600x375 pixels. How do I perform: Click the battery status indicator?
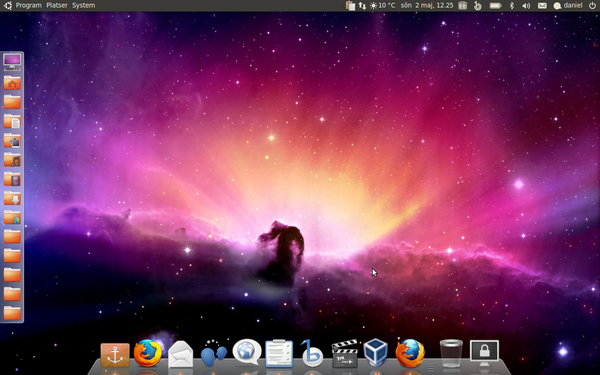[496, 6]
